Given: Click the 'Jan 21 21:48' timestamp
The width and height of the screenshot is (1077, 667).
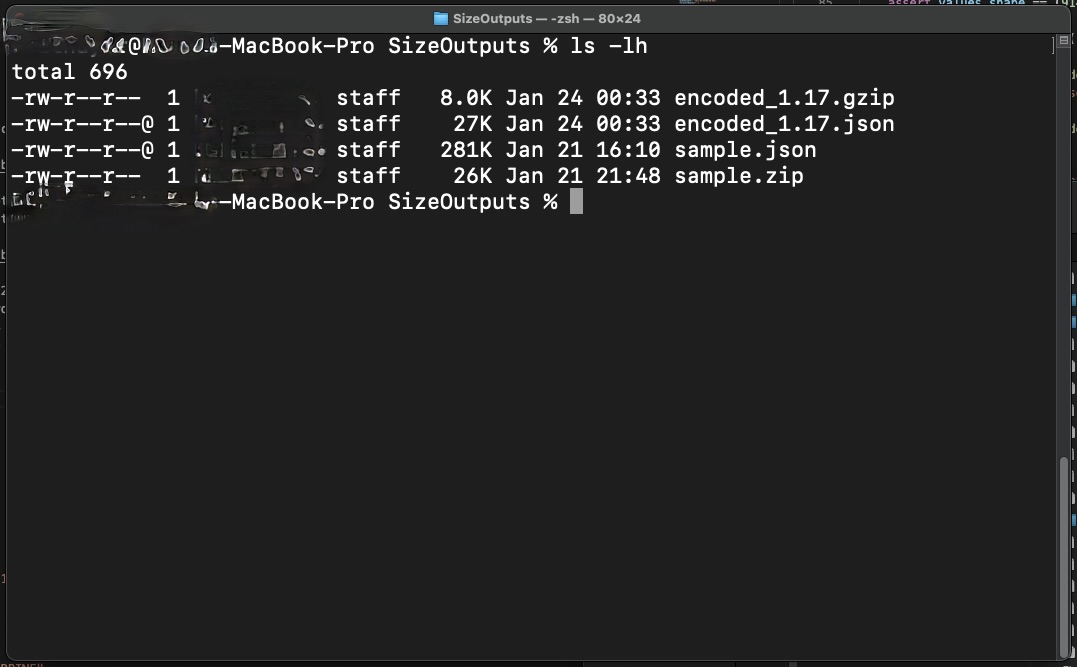Looking at the screenshot, I should (x=583, y=176).
